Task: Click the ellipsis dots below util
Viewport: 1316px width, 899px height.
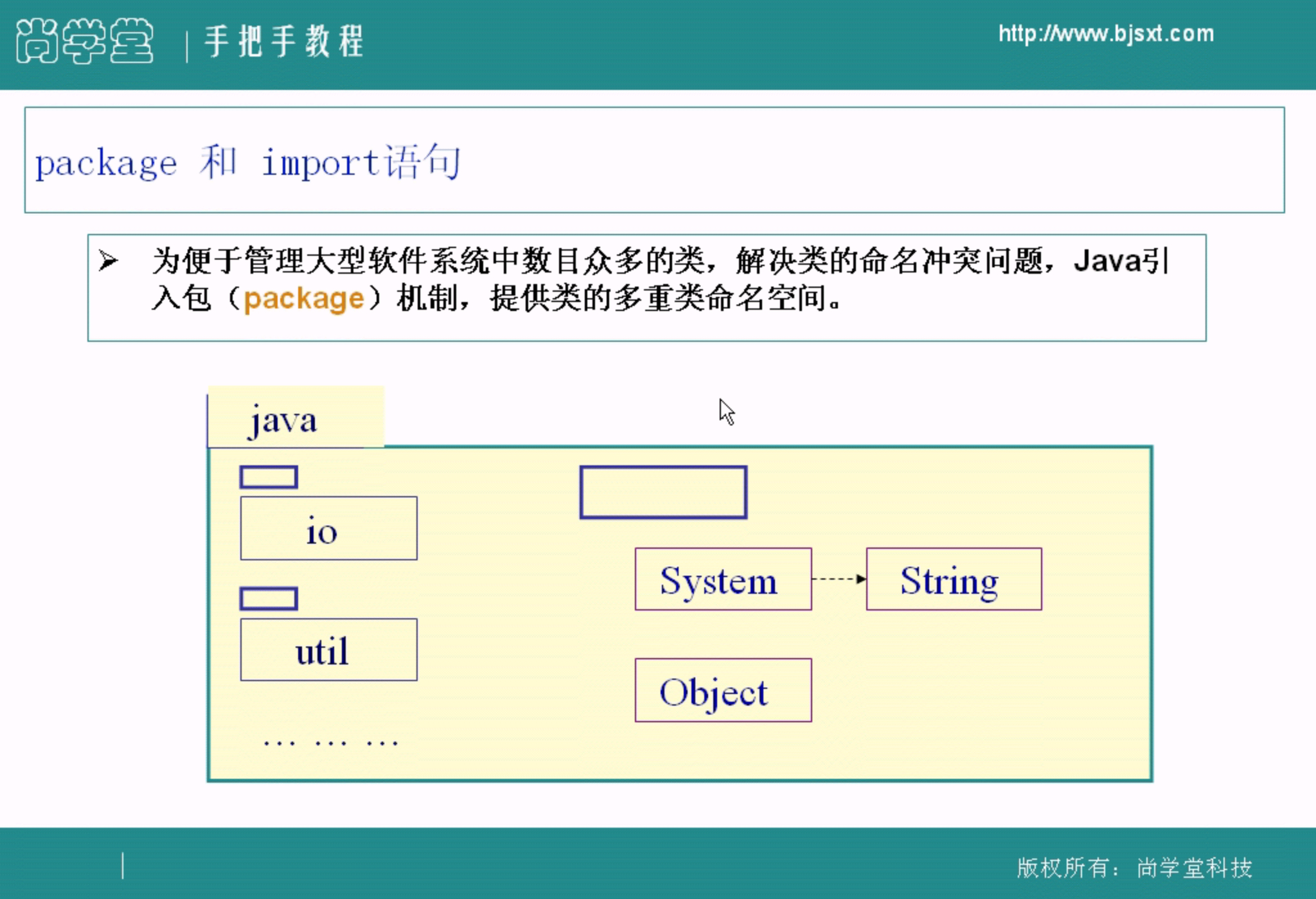Action: [330, 743]
